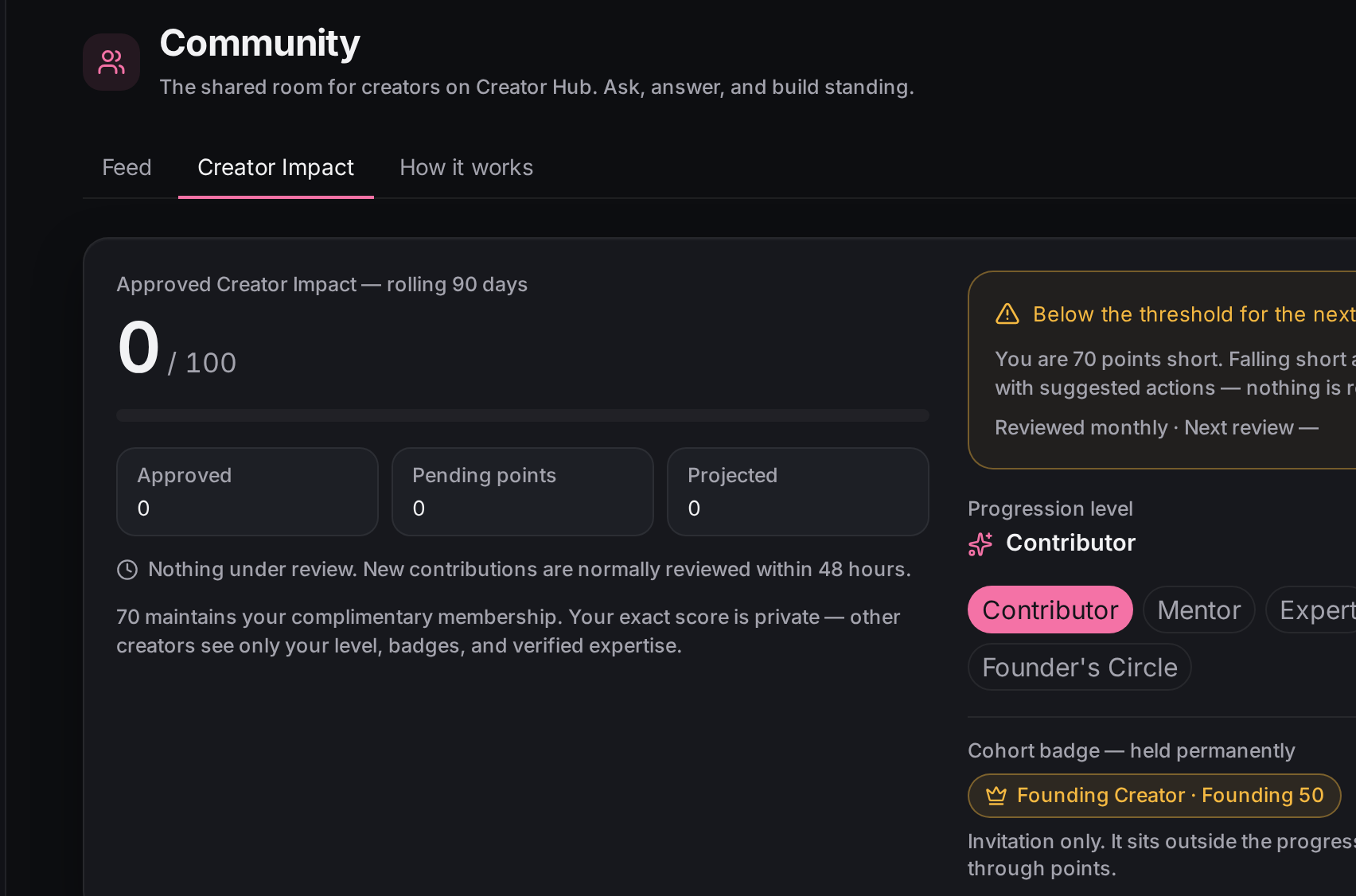Click the bold Contributor level heading
The image size is (1356, 896).
point(1070,543)
